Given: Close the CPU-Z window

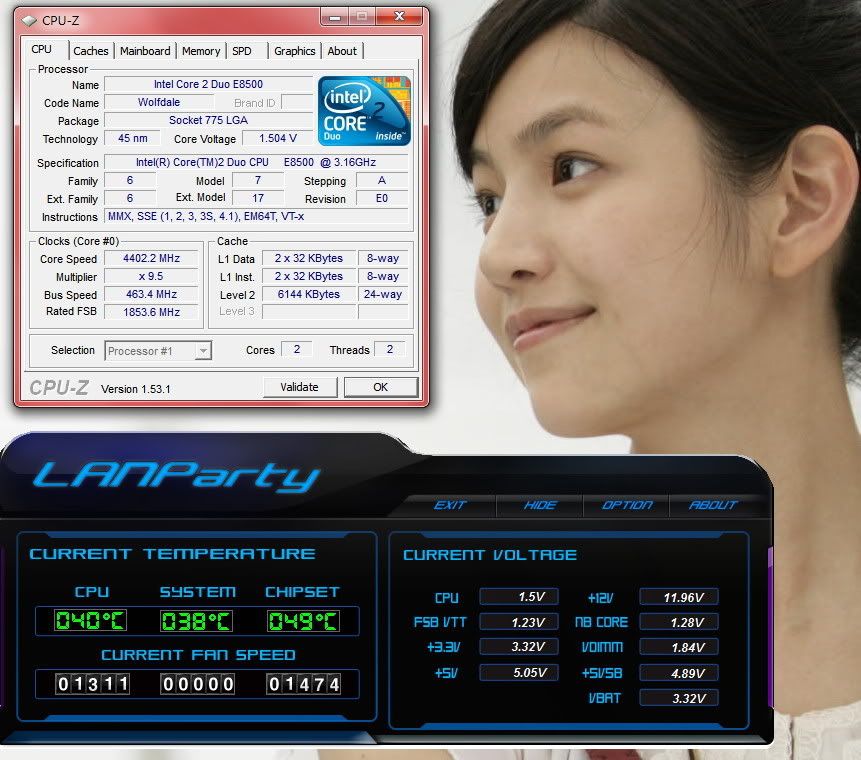Looking at the screenshot, I should click(400, 16).
